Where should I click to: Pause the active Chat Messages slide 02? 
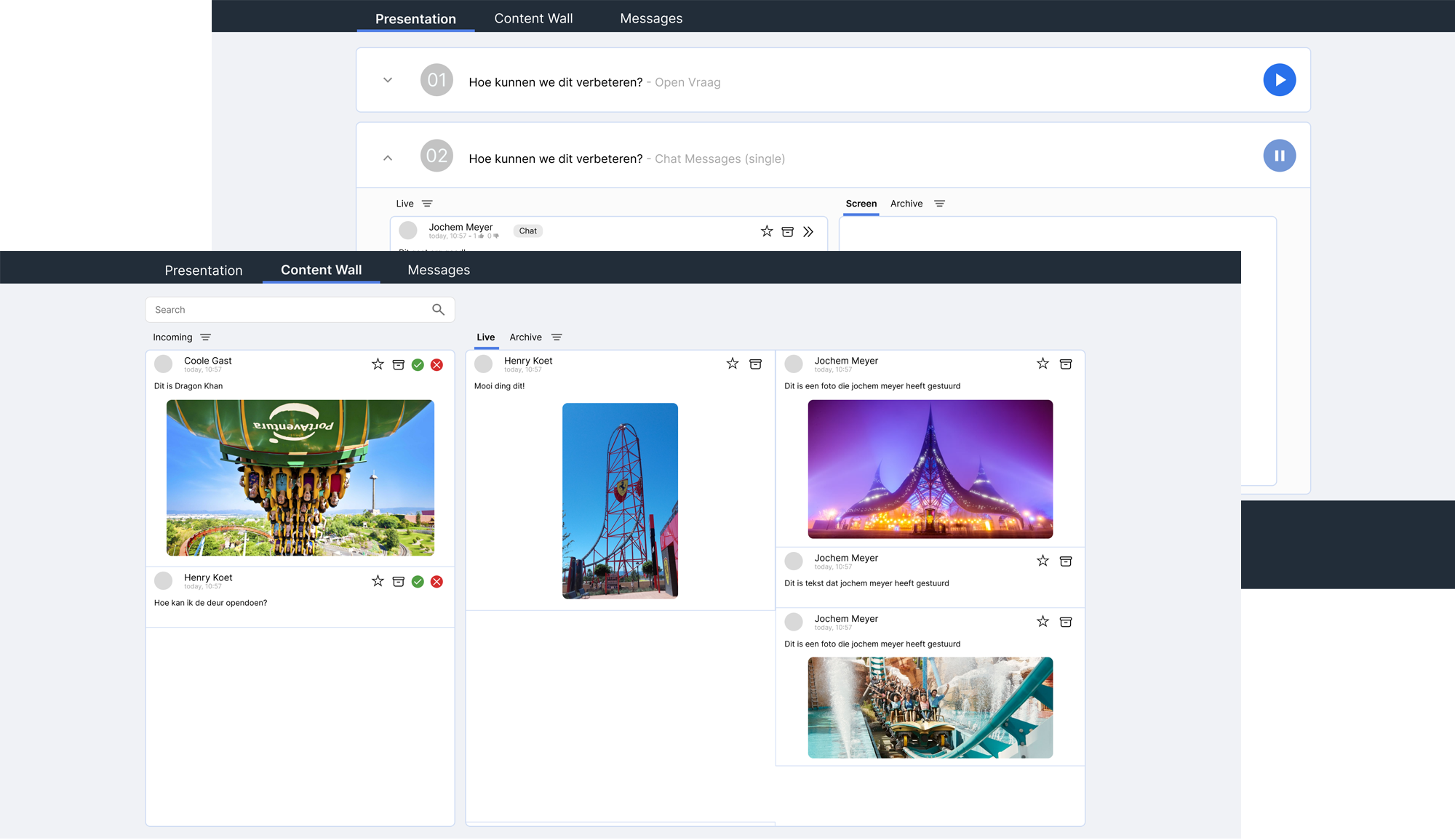(1279, 156)
